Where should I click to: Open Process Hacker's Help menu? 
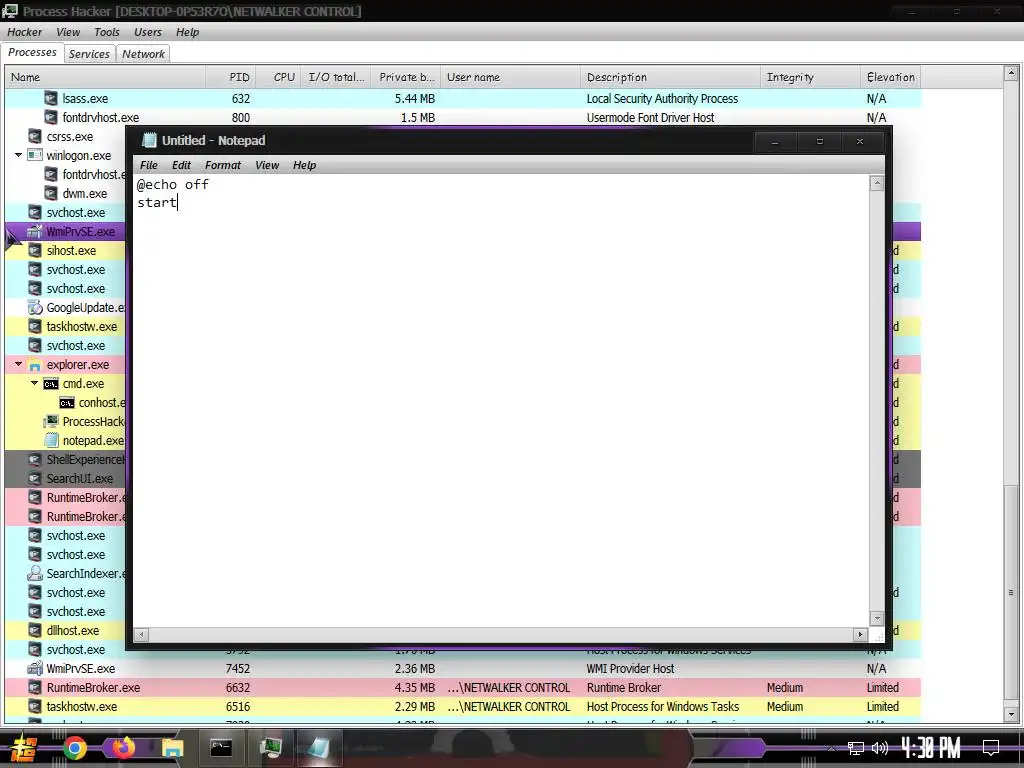187,32
